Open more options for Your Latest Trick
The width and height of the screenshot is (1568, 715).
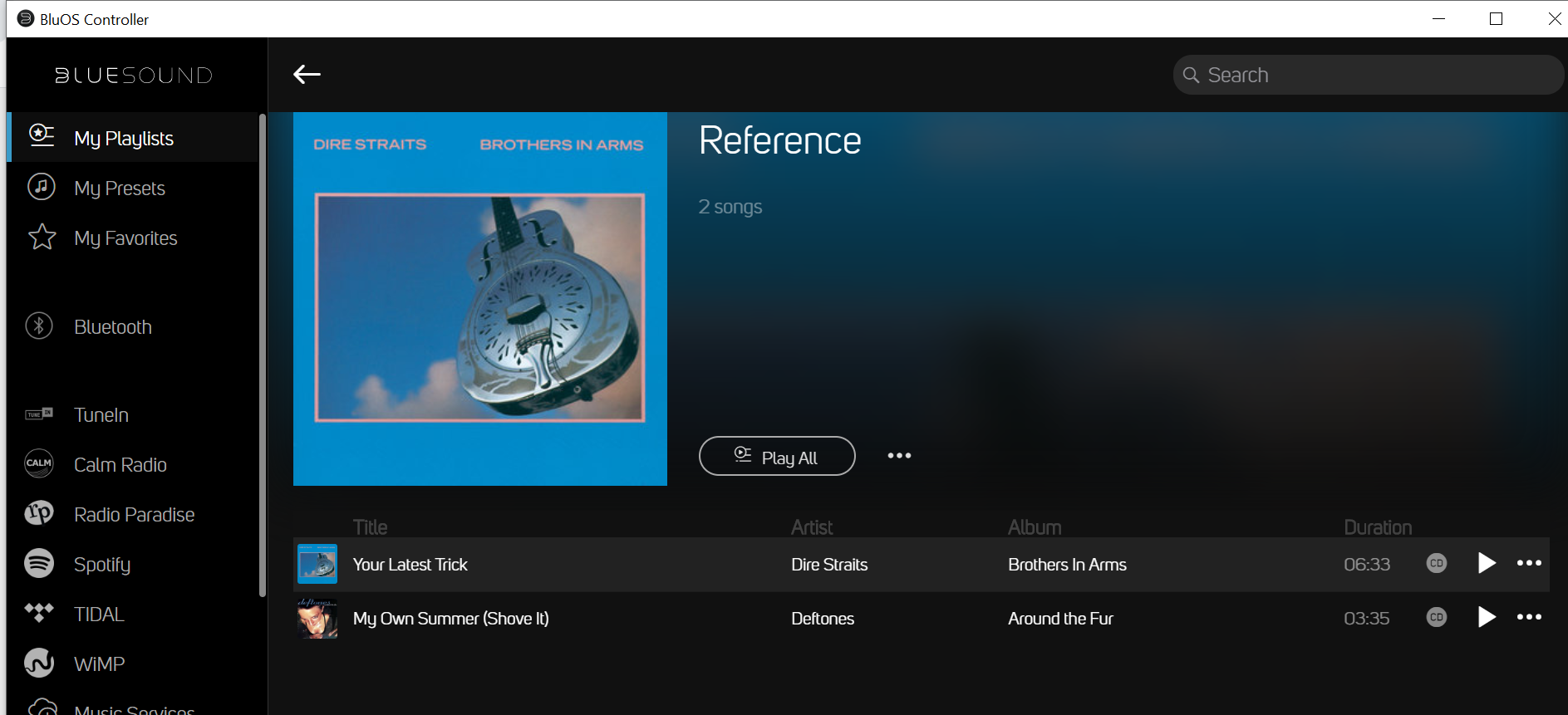click(1529, 563)
